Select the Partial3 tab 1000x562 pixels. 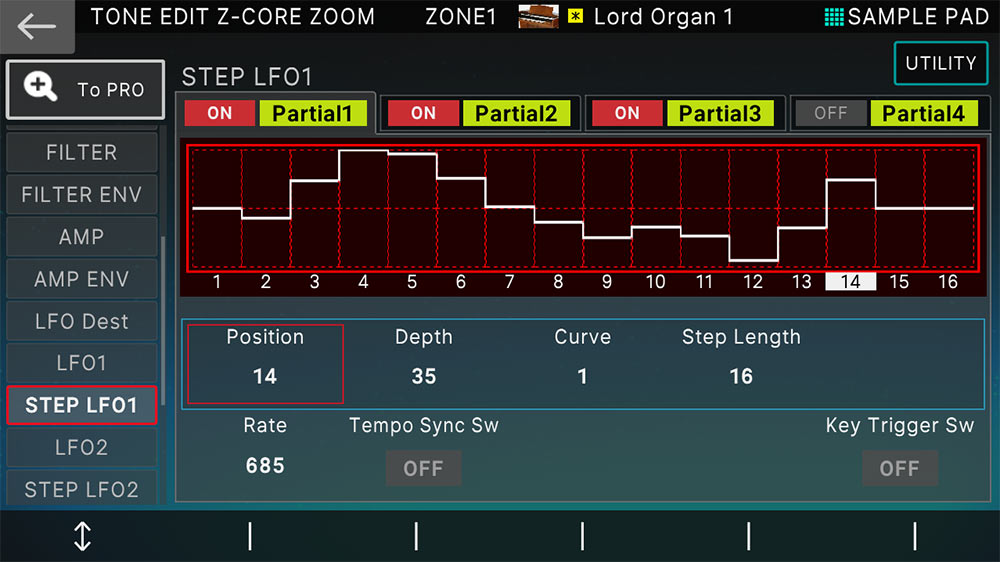[x=719, y=113]
